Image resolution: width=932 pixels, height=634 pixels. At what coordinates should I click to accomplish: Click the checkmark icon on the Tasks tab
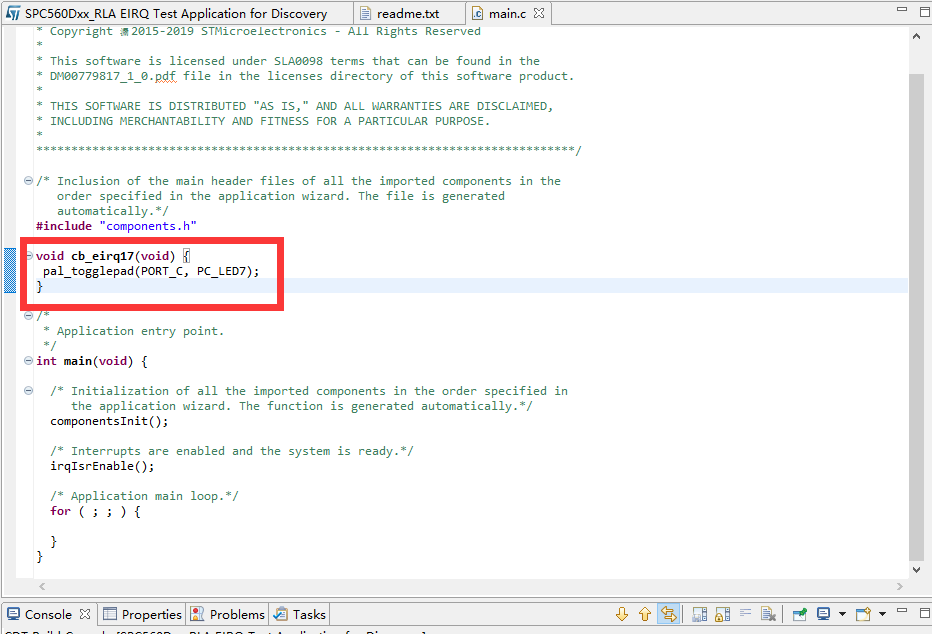pyautogui.click(x=283, y=614)
